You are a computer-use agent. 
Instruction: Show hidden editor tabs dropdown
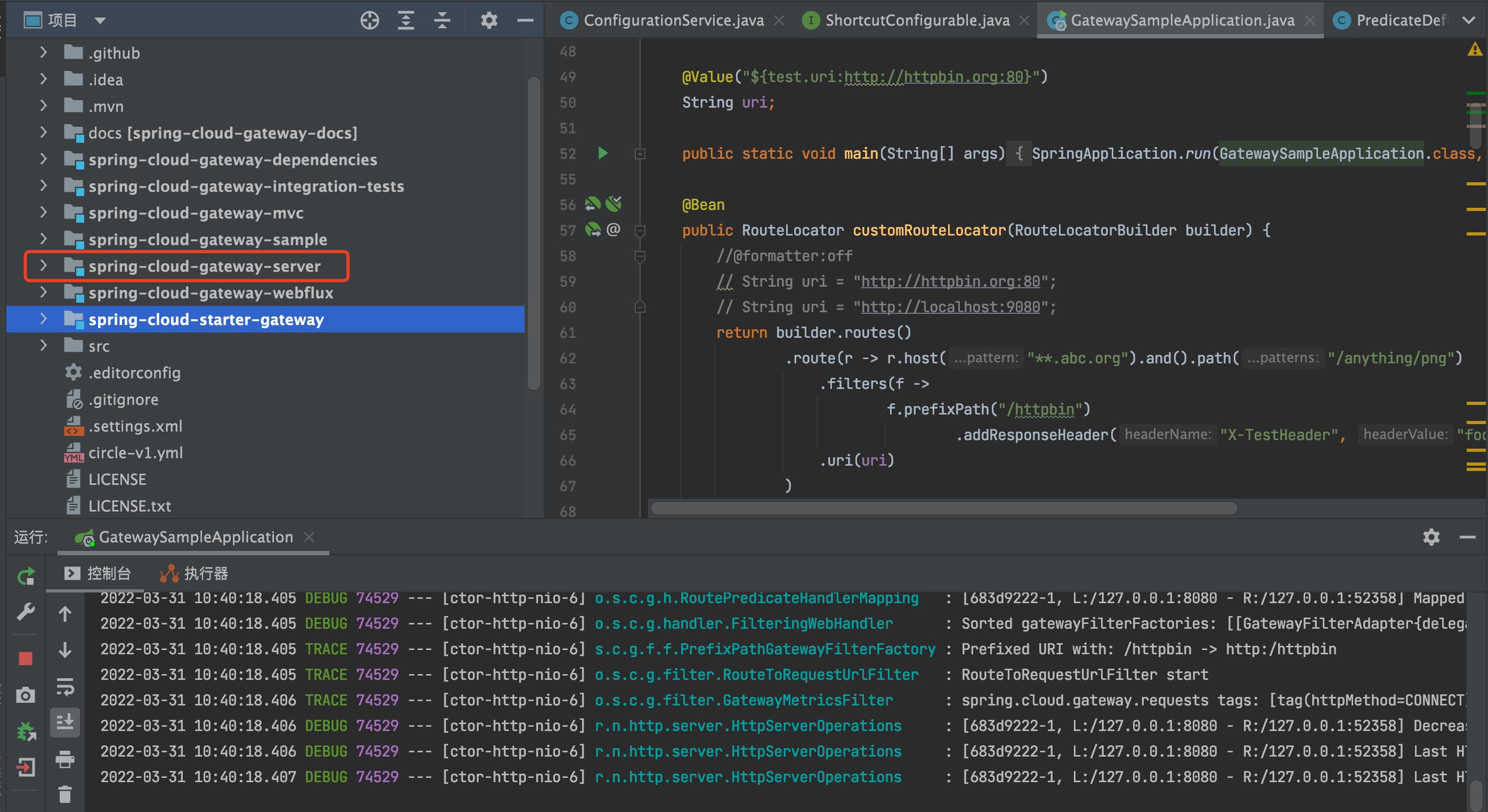point(1468,20)
